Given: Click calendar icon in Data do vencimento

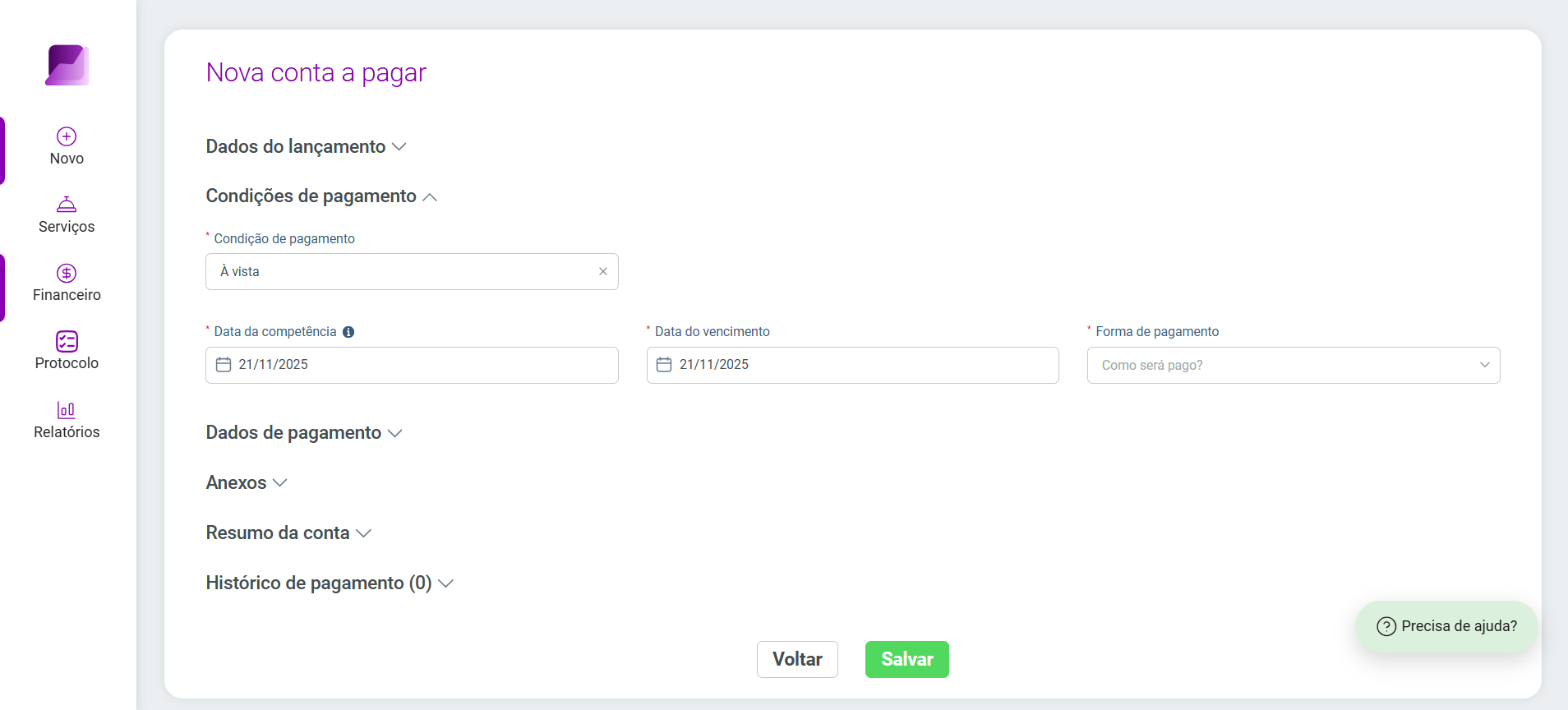Looking at the screenshot, I should 664,364.
